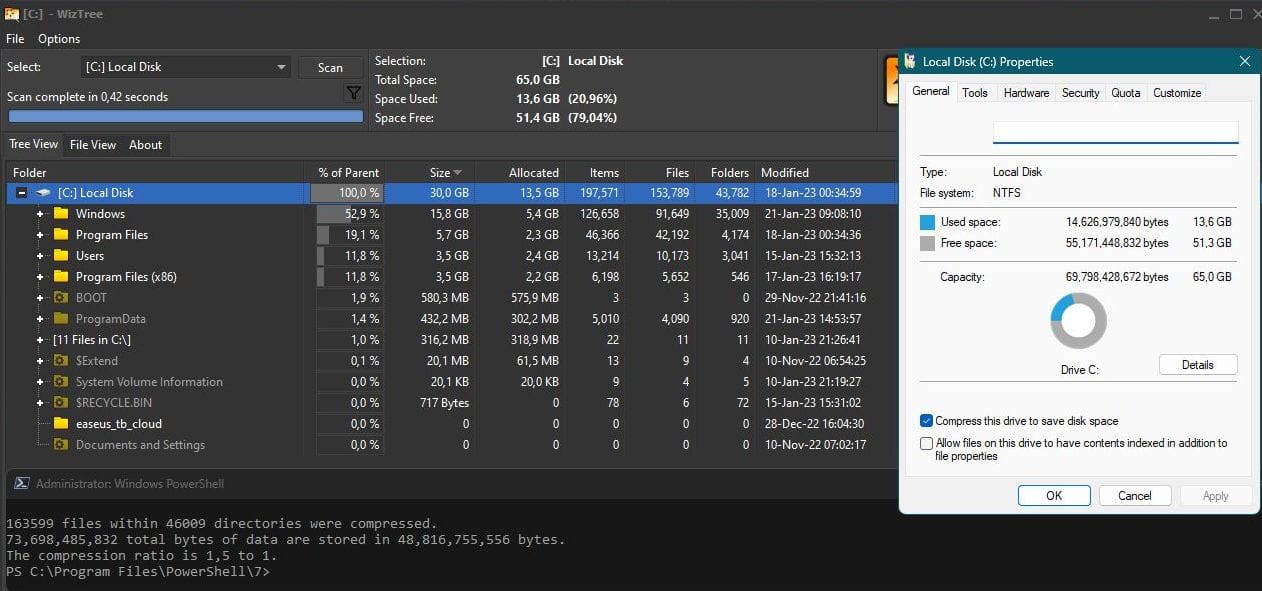Click the System Volume Information folder icon
This screenshot has width=1262, height=591.
point(61,382)
